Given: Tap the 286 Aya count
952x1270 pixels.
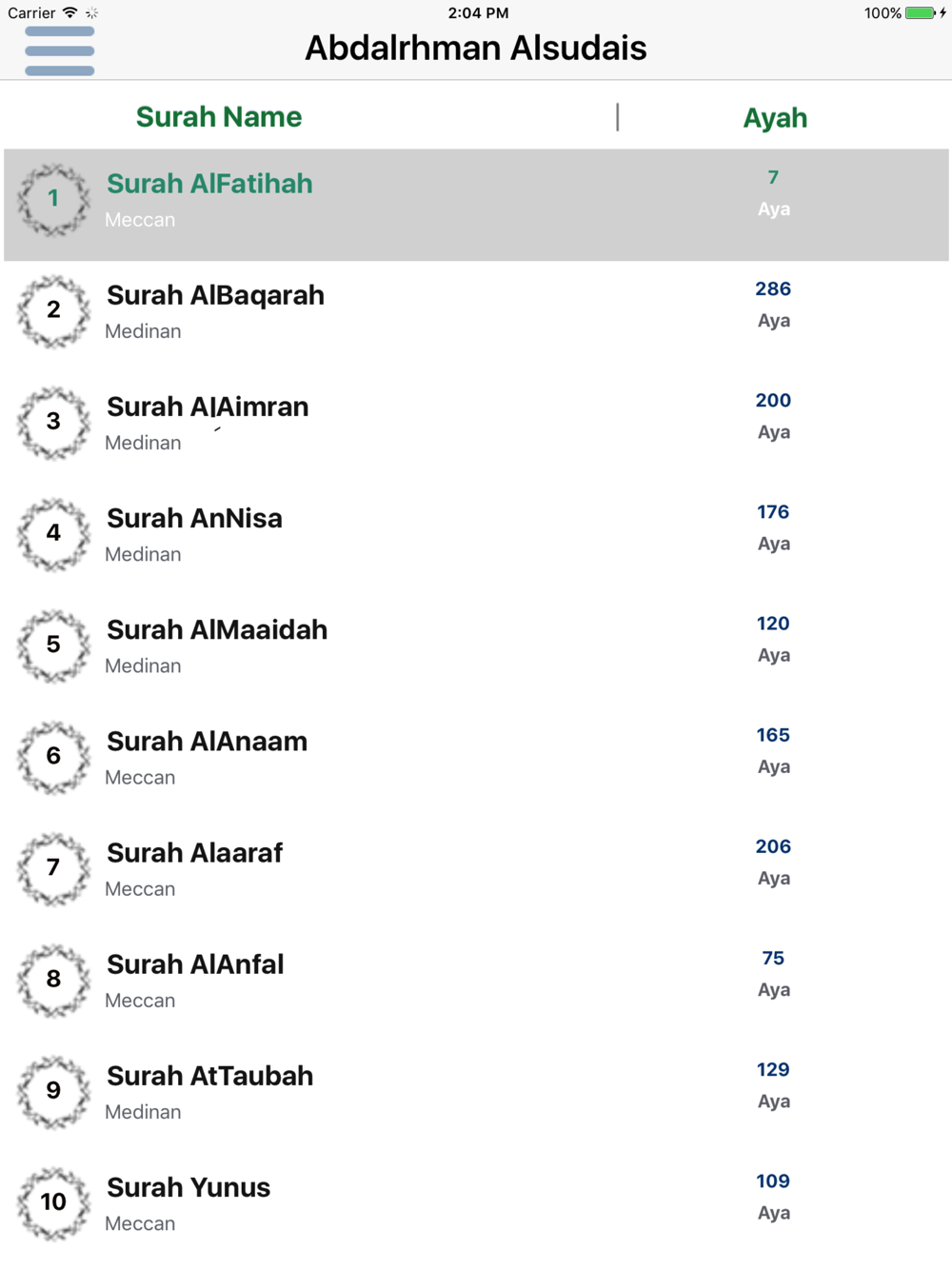Looking at the screenshot, I should point(773,289).
